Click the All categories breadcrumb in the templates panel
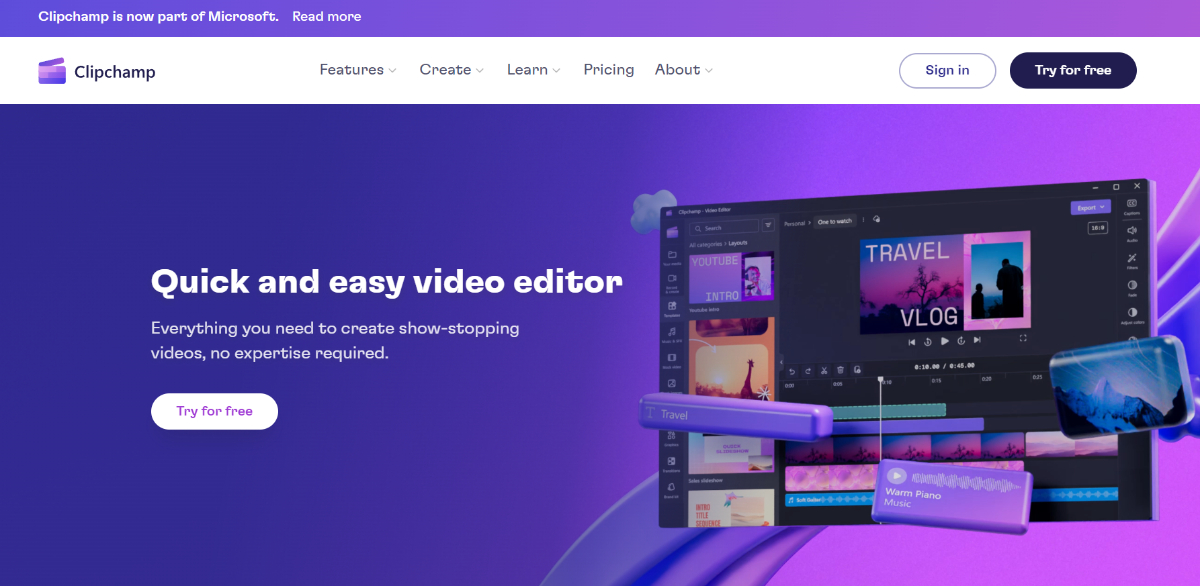Viewport: 1200px width, 586px height. [x=705, y=244]
